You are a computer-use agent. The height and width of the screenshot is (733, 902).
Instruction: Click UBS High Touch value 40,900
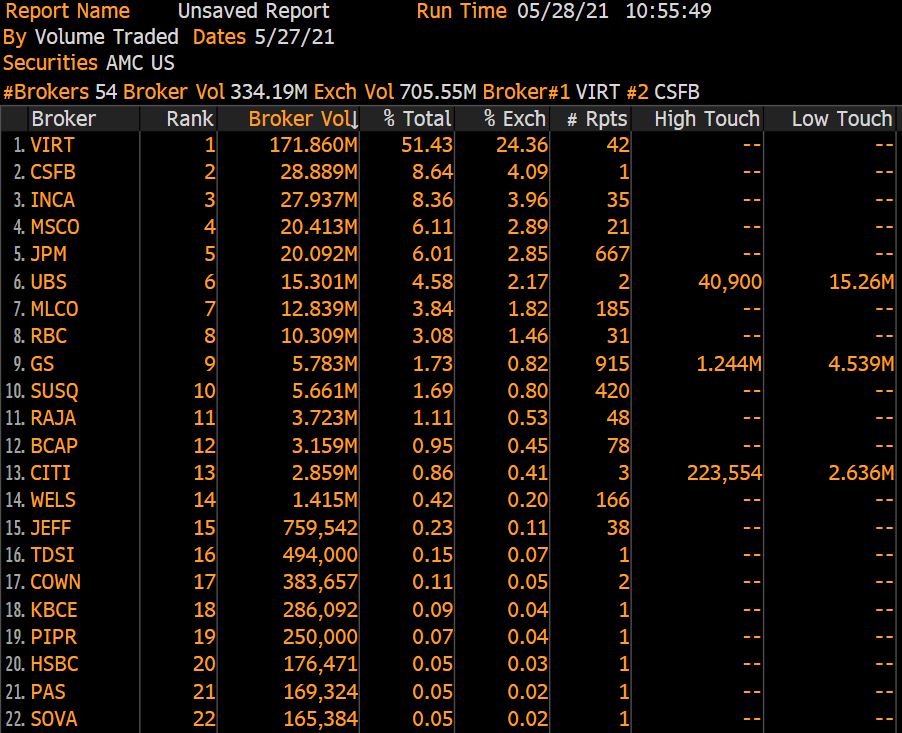(730, 281)
